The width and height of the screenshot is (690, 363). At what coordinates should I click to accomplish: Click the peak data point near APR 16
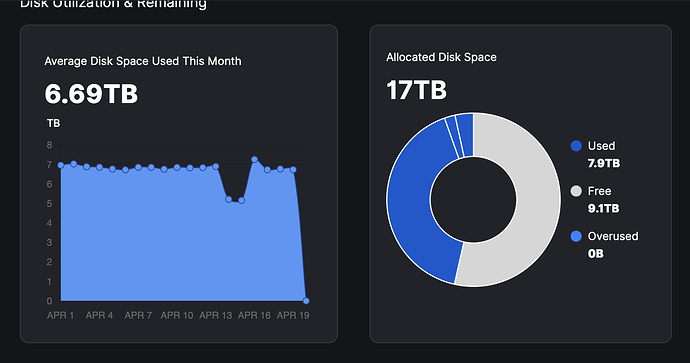coord(254,159)
